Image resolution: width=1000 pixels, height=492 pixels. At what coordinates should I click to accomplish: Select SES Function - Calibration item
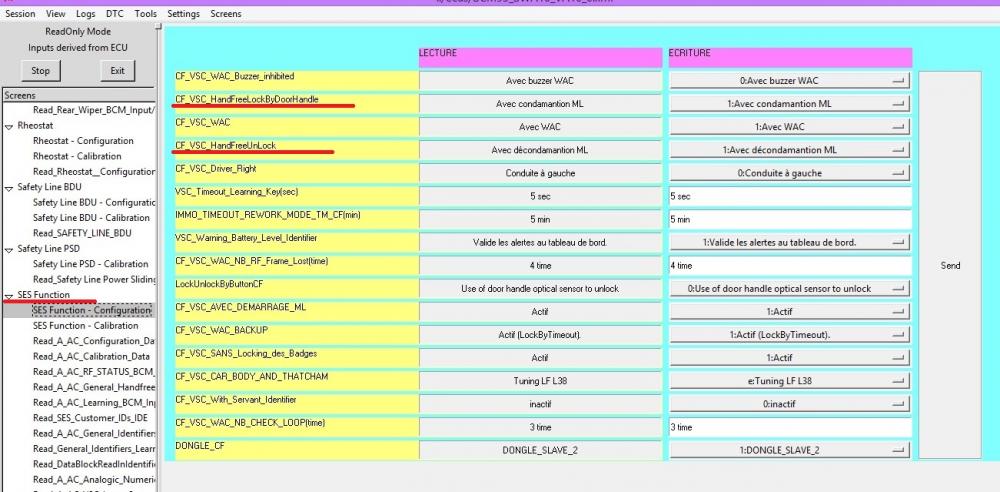point(85,325)
